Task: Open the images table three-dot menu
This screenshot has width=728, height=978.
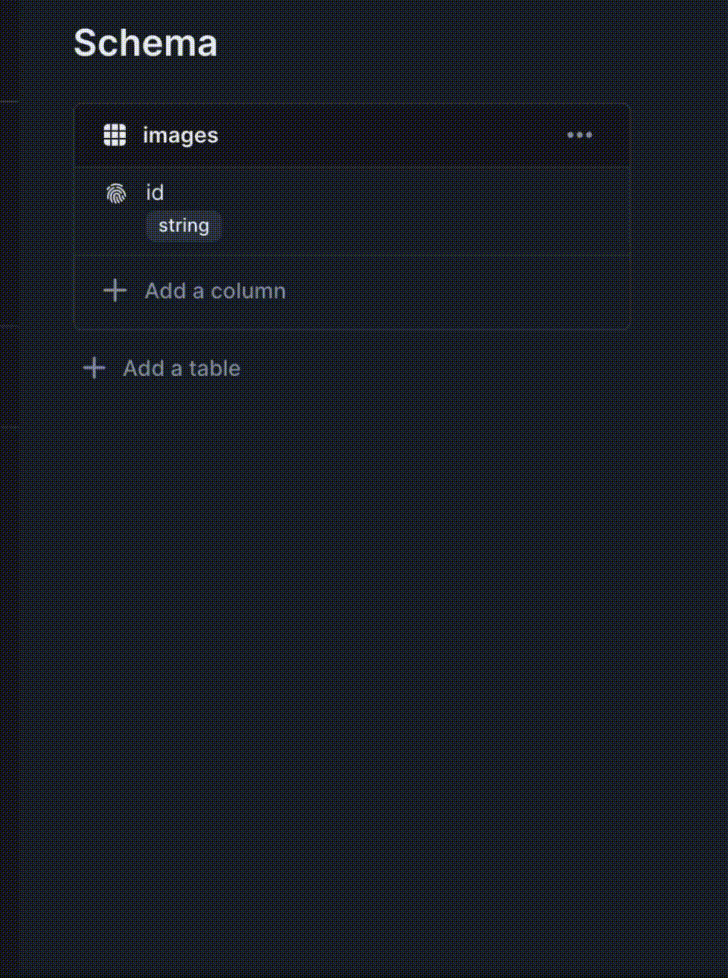Action: pos(579,135)
